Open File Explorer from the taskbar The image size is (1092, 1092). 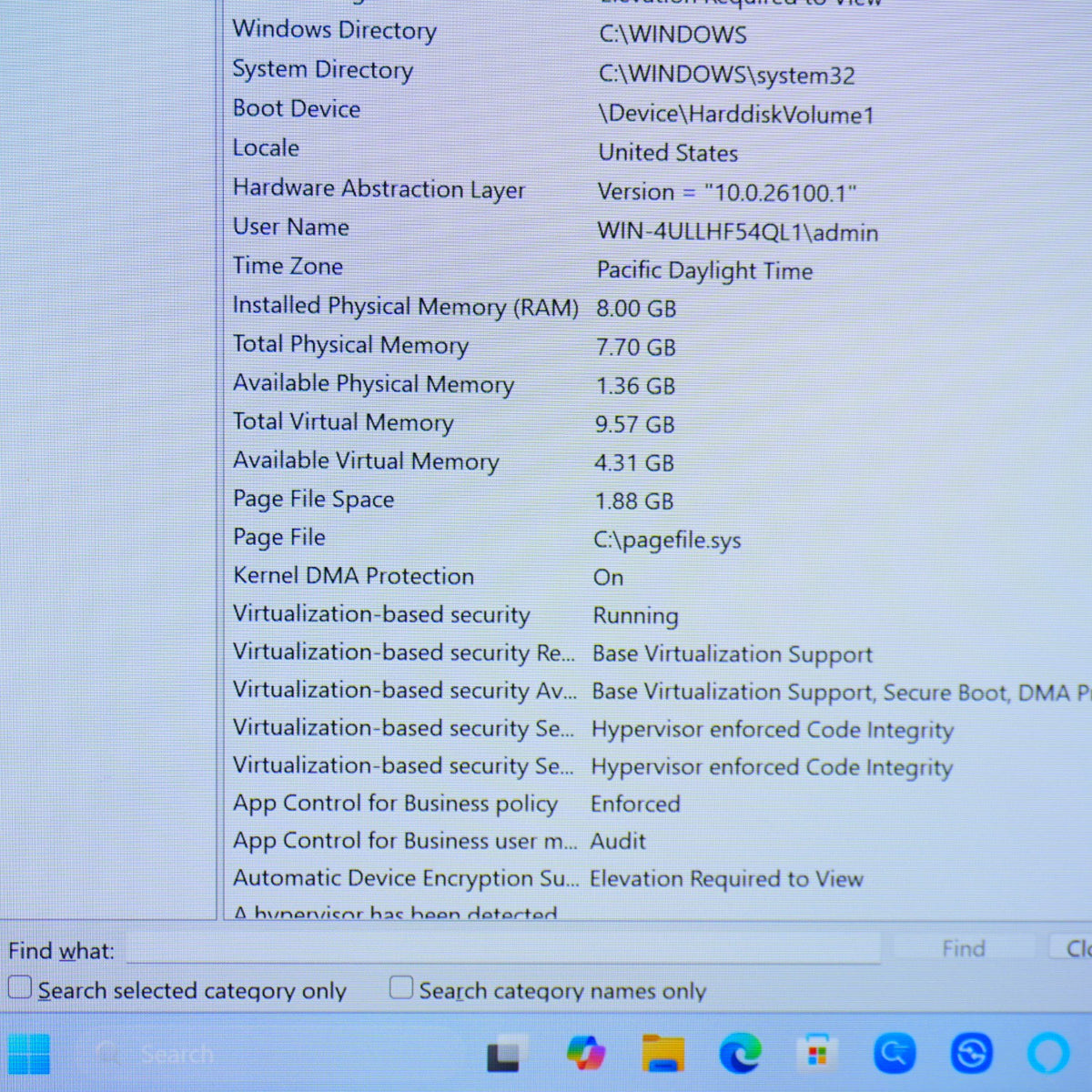tap(663, 1054)
